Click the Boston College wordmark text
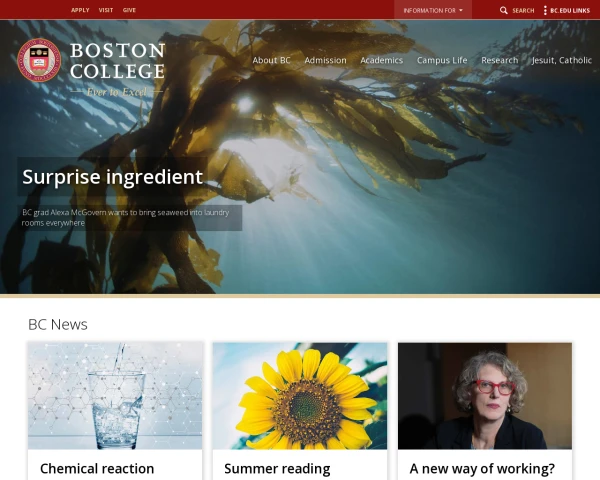This screenshot has width=600, height=480. coord(117,61)
